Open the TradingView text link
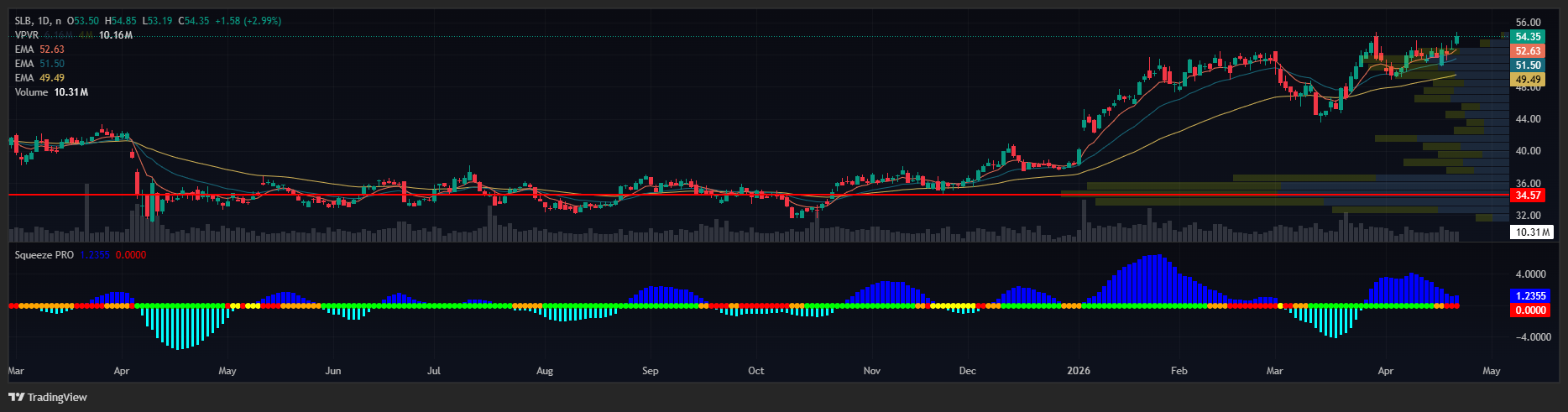 57,397
